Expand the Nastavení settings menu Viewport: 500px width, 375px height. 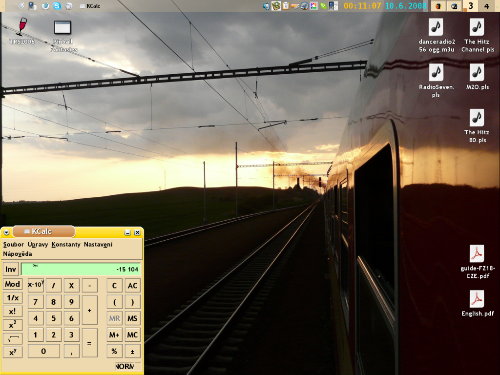(x=98, y=244)
